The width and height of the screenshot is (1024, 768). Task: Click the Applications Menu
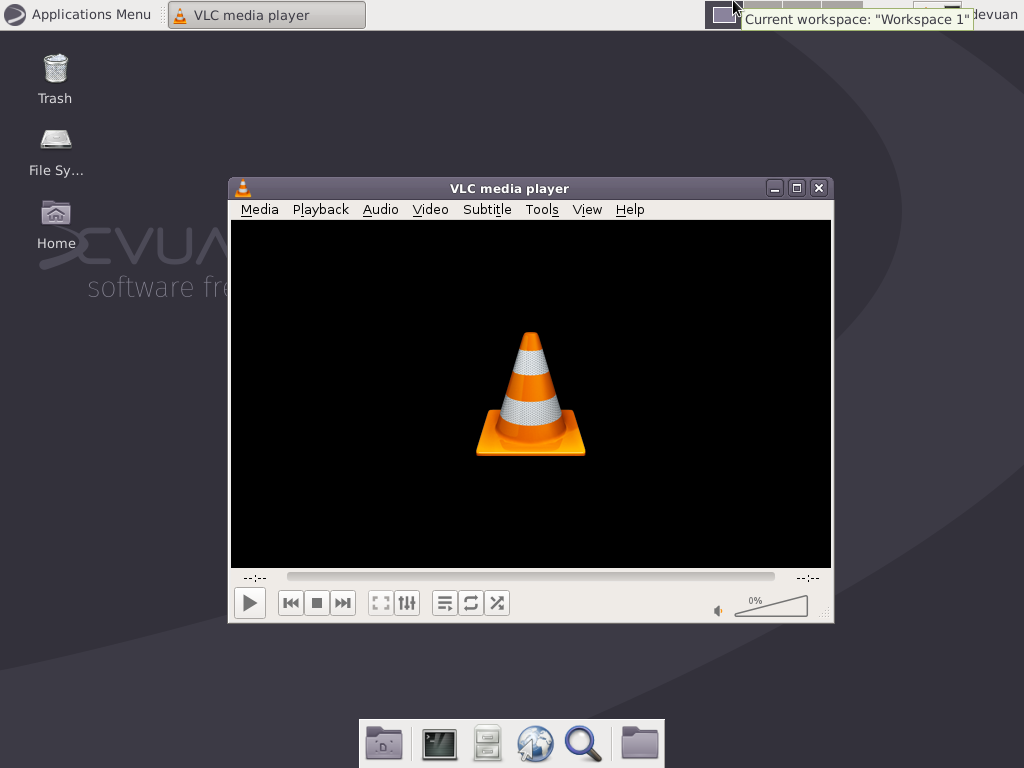80,14
